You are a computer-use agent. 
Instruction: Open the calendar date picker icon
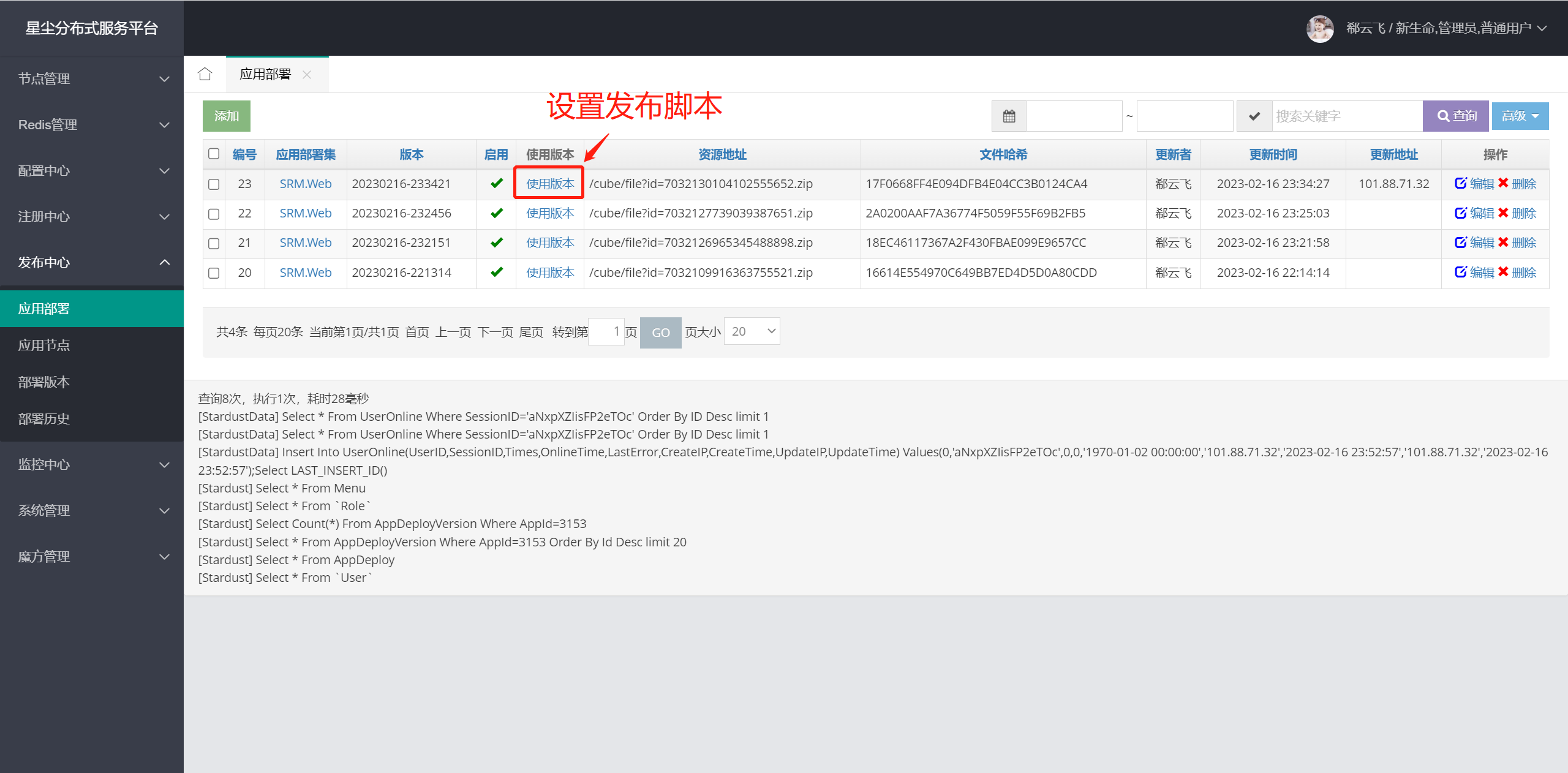click(1009, 116)
